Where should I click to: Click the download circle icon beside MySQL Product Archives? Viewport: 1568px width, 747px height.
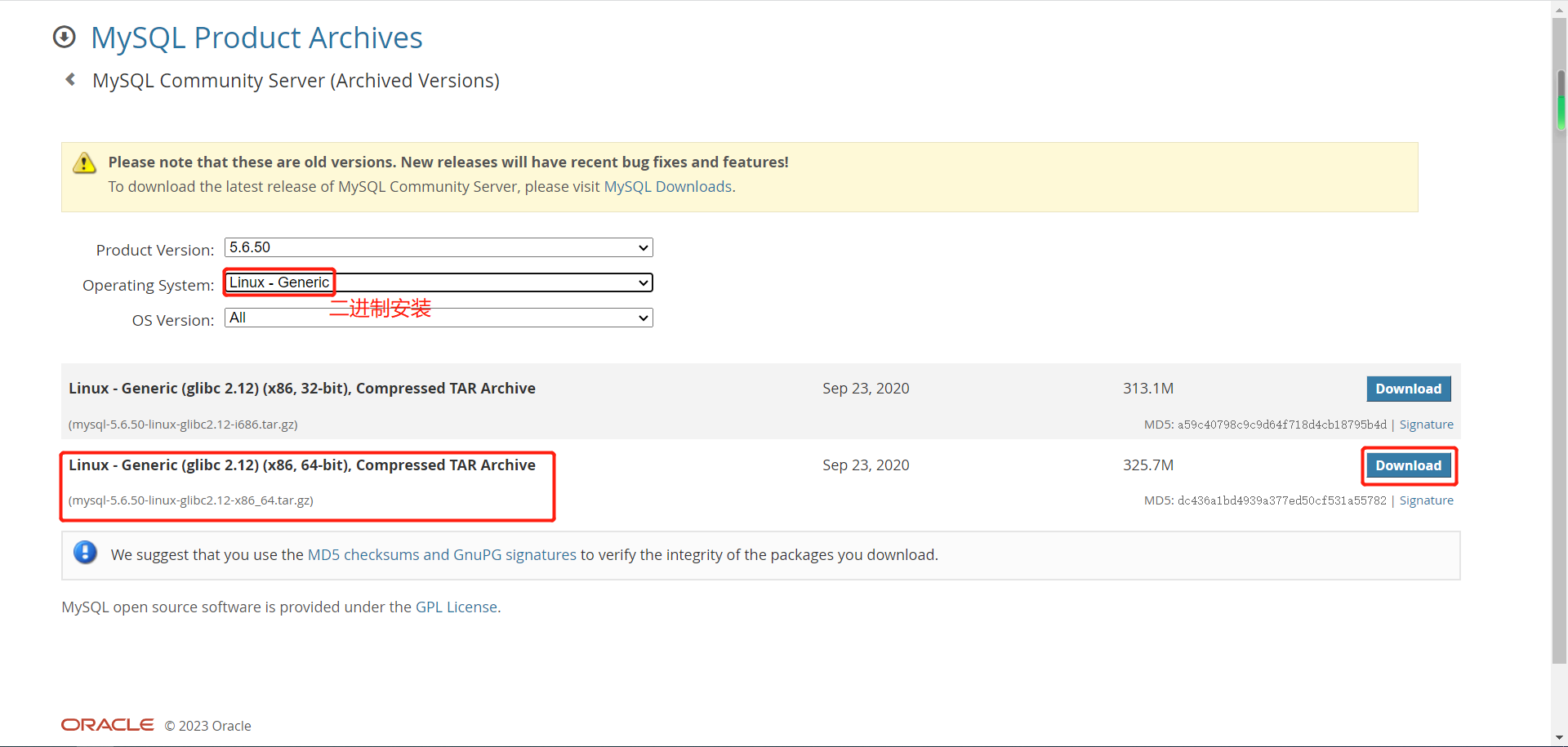tap(65, 38)
